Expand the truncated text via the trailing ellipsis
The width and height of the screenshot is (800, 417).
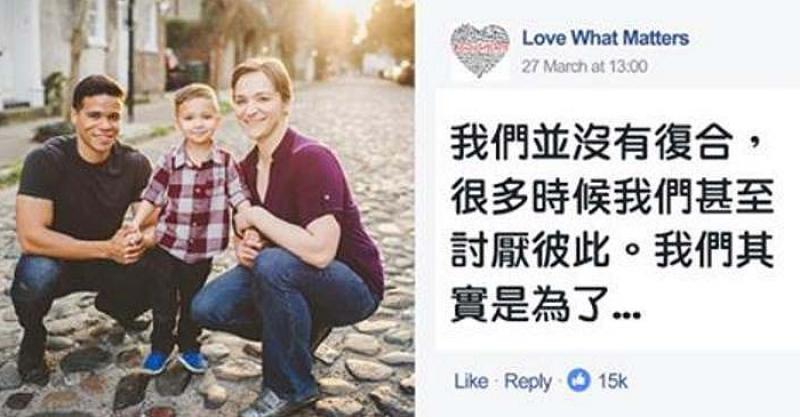point(626,316)
